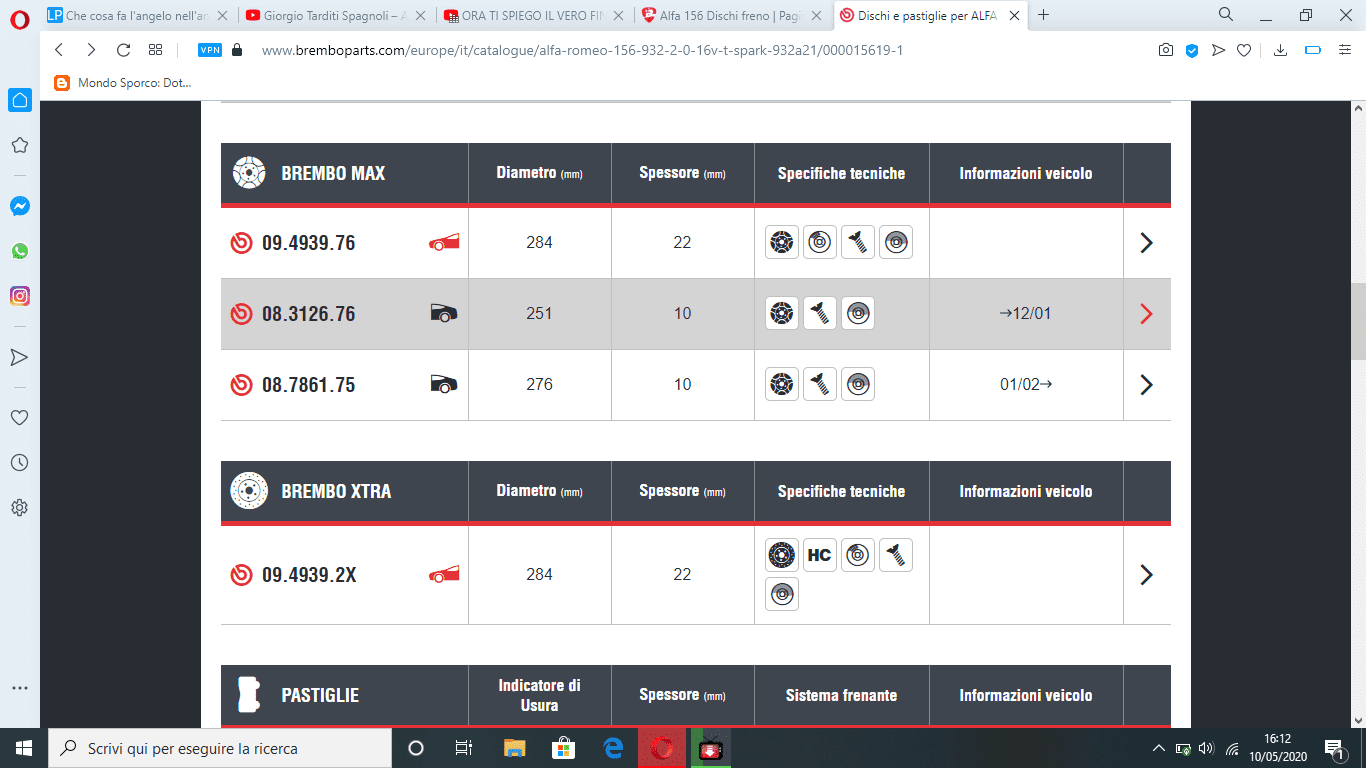Screen dimensions: 1366x768
Task: Open Messenger from the Opera sidebar
Action: click(x=19, y=206)
